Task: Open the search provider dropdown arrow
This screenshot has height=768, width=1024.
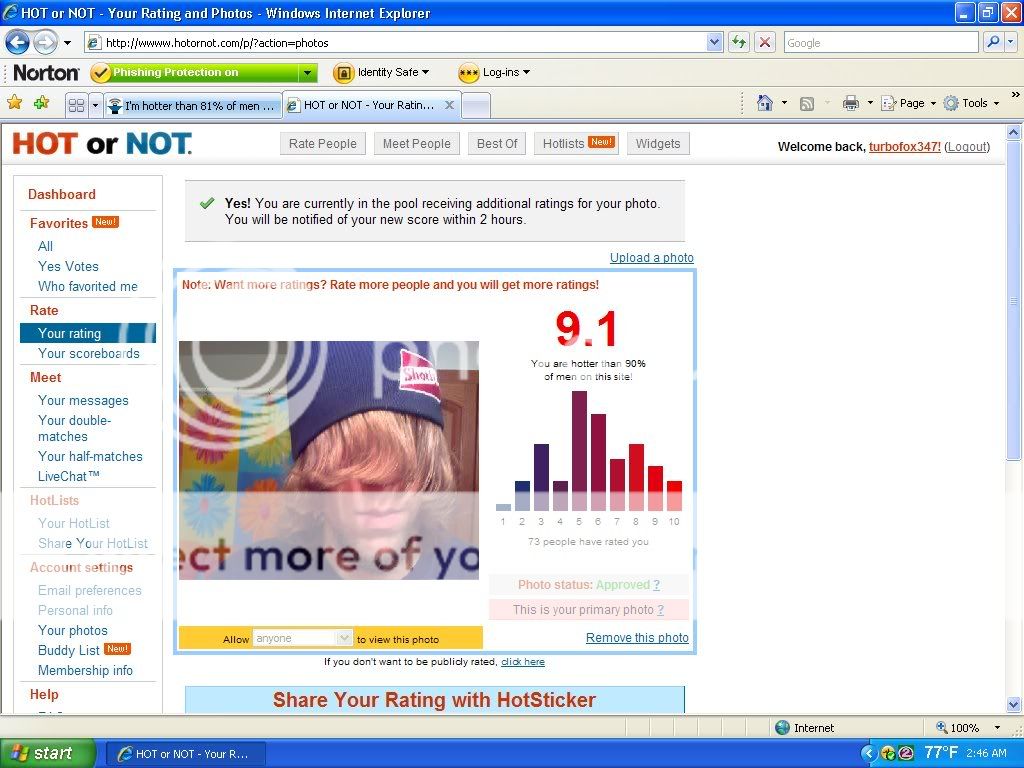Action: click(1011, 42)
